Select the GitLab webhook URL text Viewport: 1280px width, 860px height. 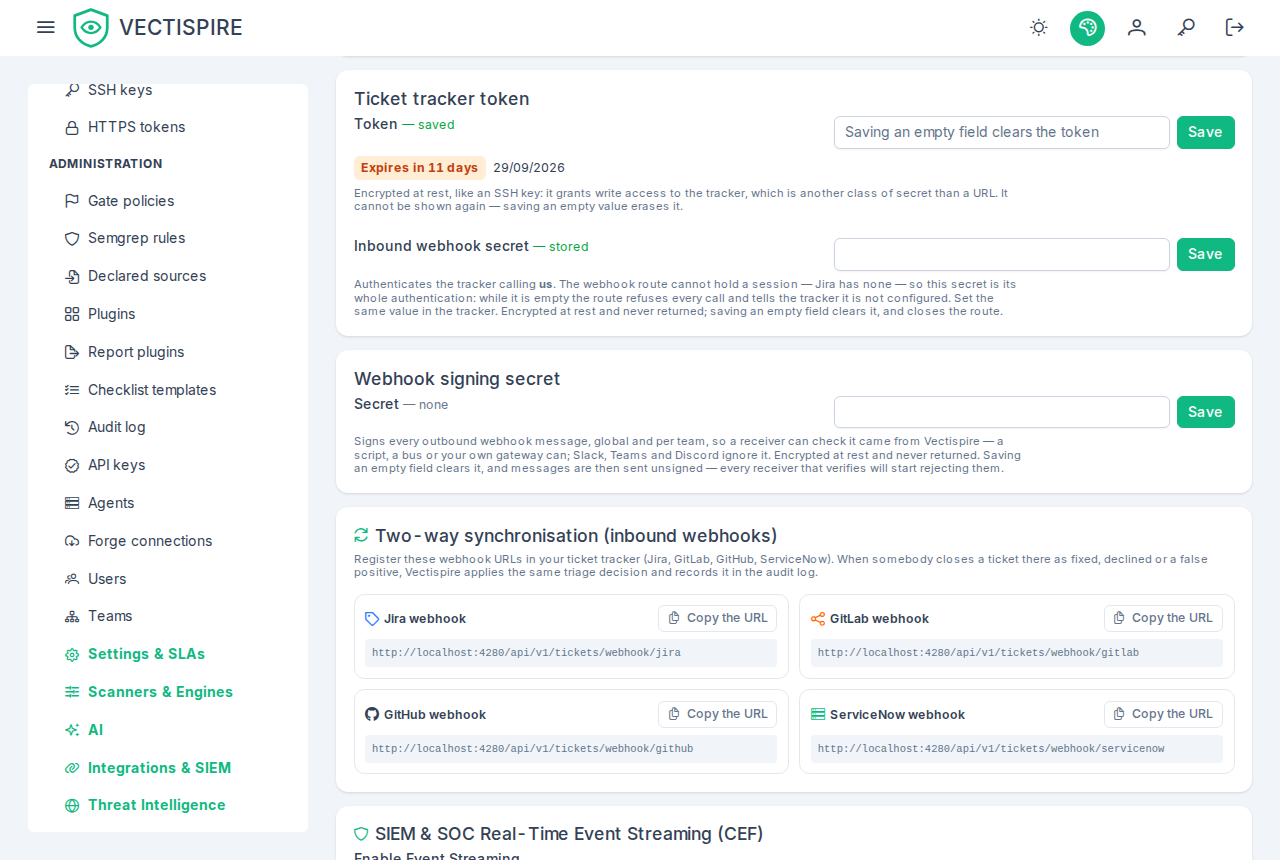point(979,652)
